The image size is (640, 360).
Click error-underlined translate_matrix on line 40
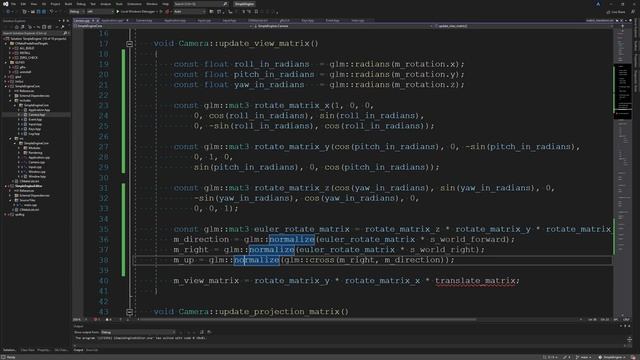pos(475,281)
